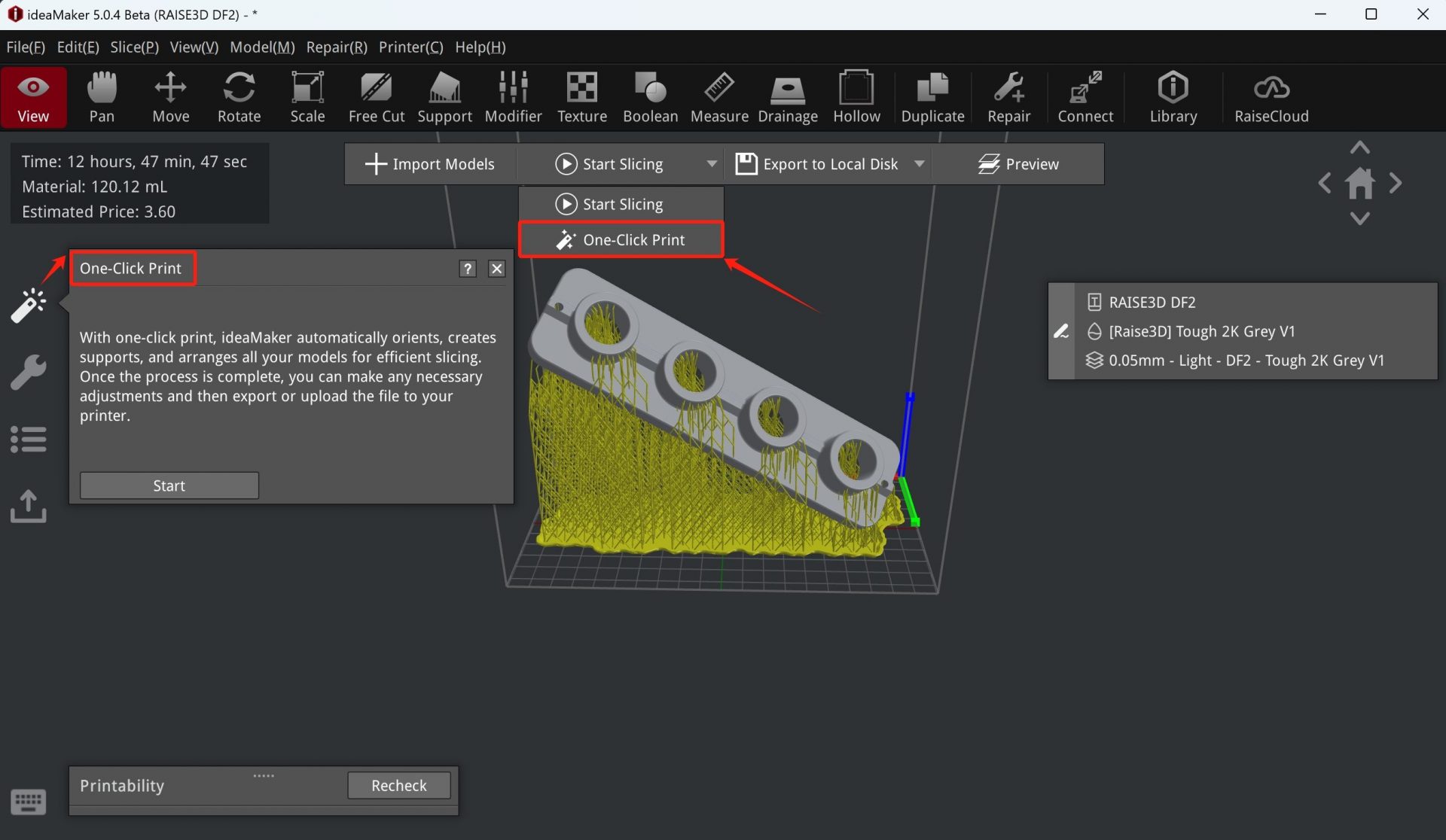Click Start in the One-Click Print dialog

coord(169,485)
